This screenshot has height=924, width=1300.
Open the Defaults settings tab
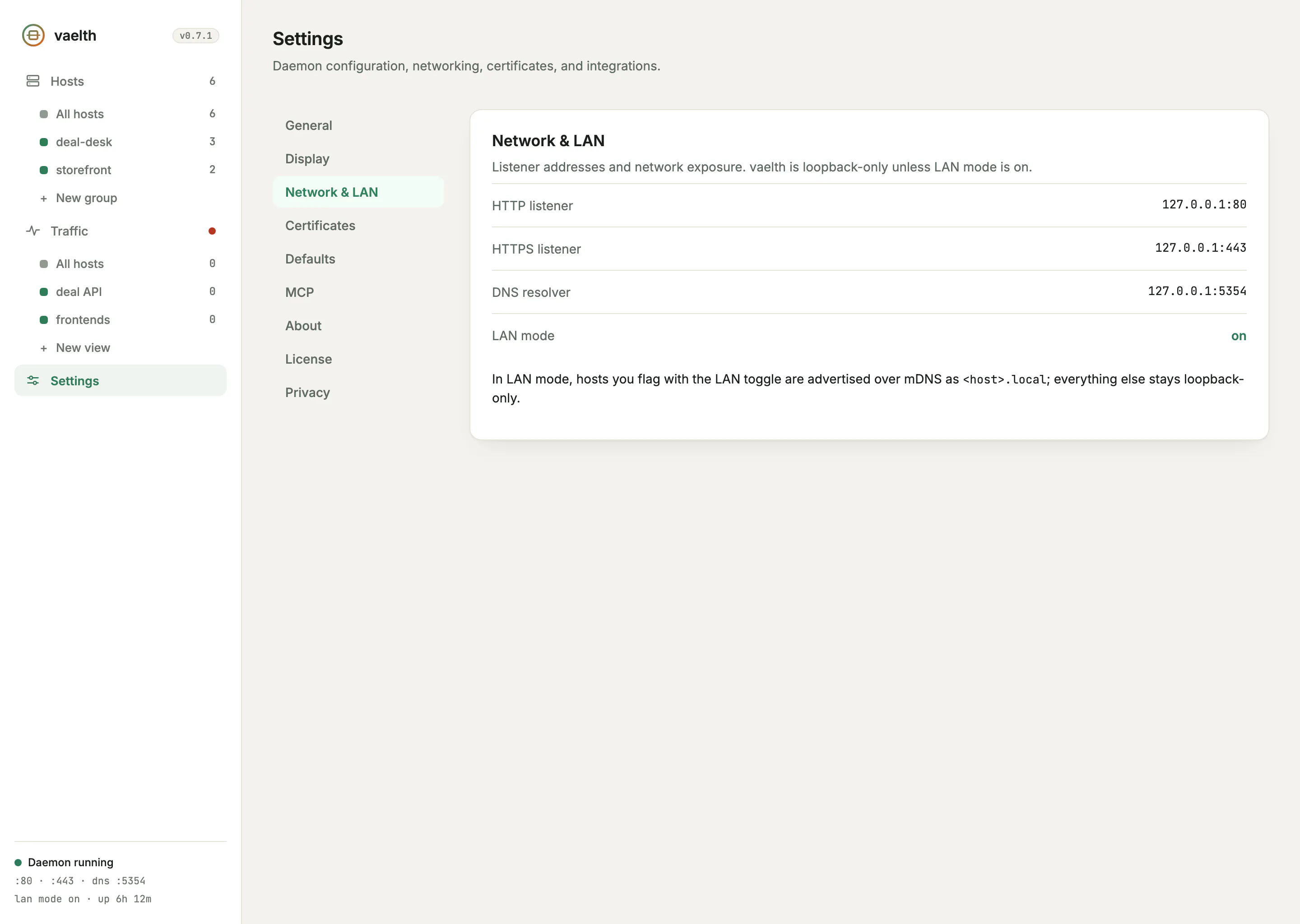[x=358, y=259]
